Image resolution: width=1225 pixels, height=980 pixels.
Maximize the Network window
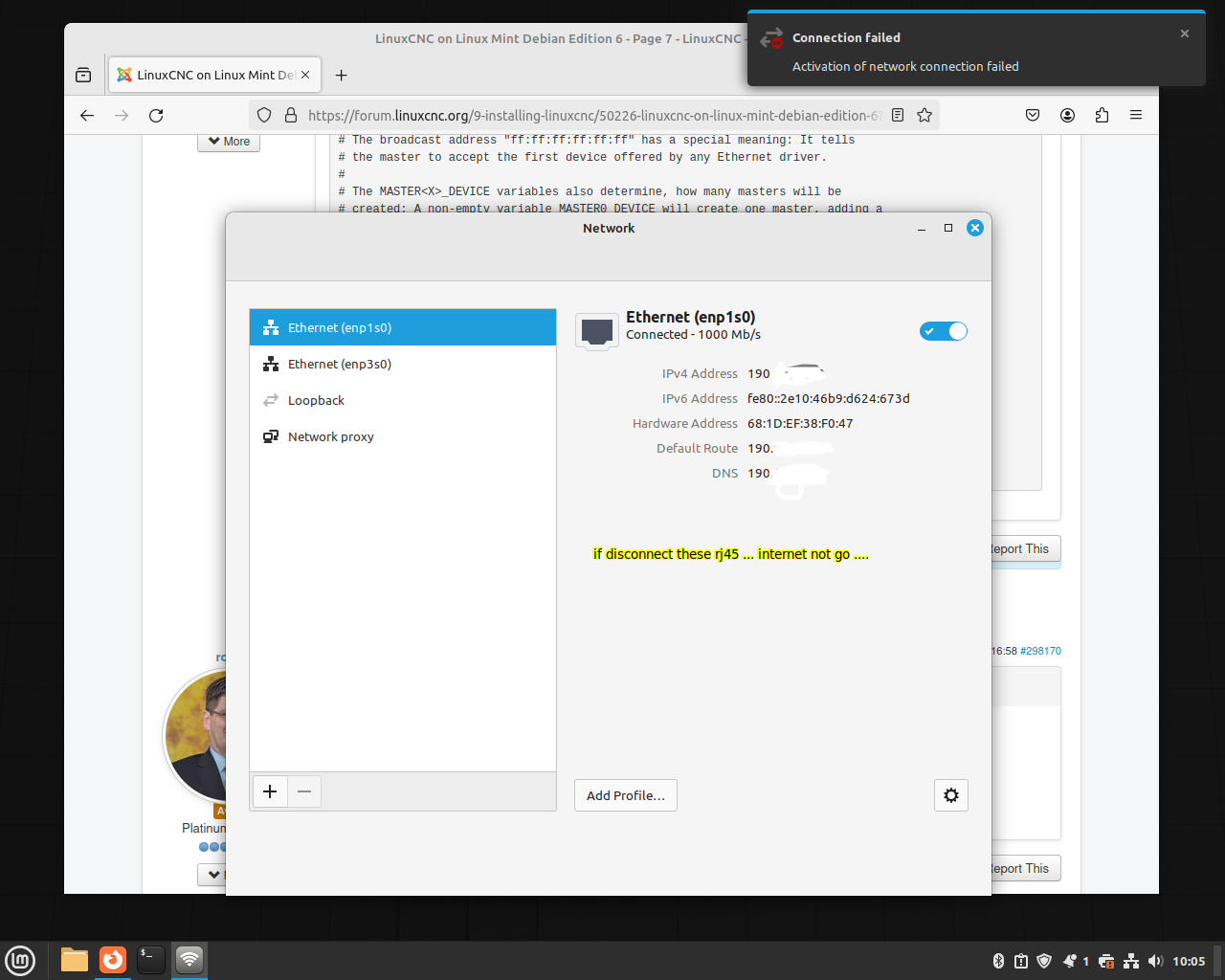[948, 228]
